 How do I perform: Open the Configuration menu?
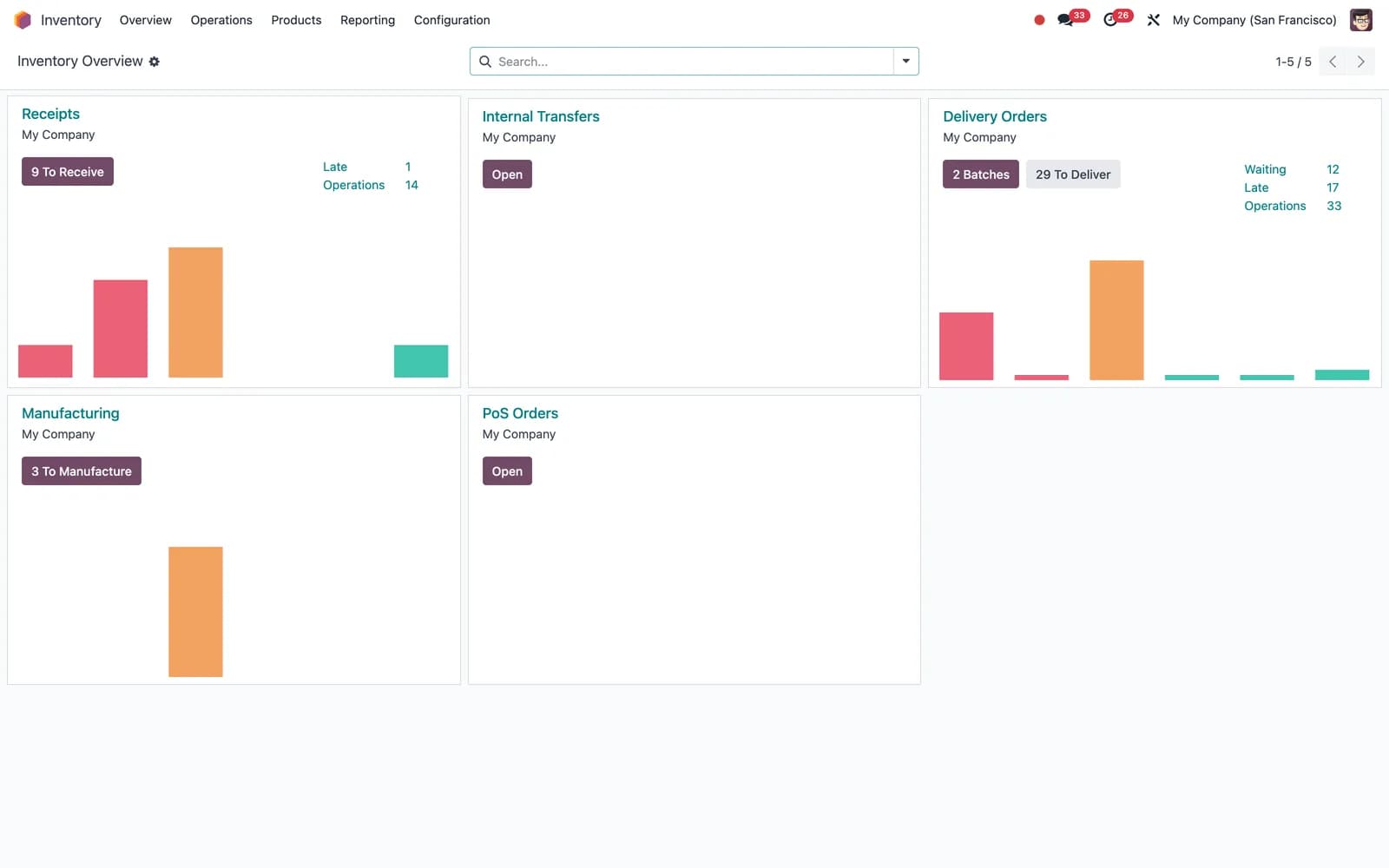pyautogui.click(x=451, y=20)
